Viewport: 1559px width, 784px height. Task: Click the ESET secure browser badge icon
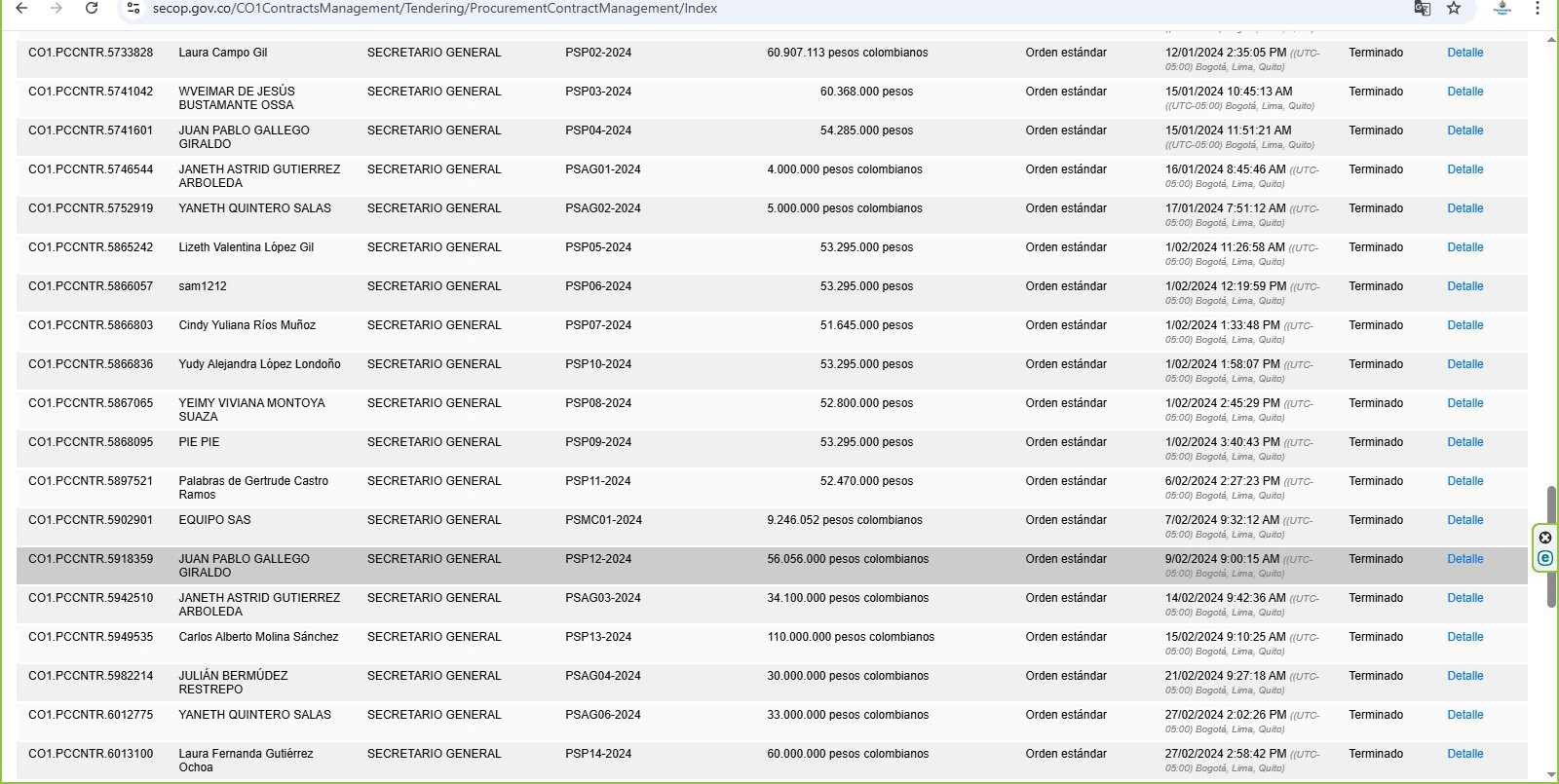(x=1545, y=558)
